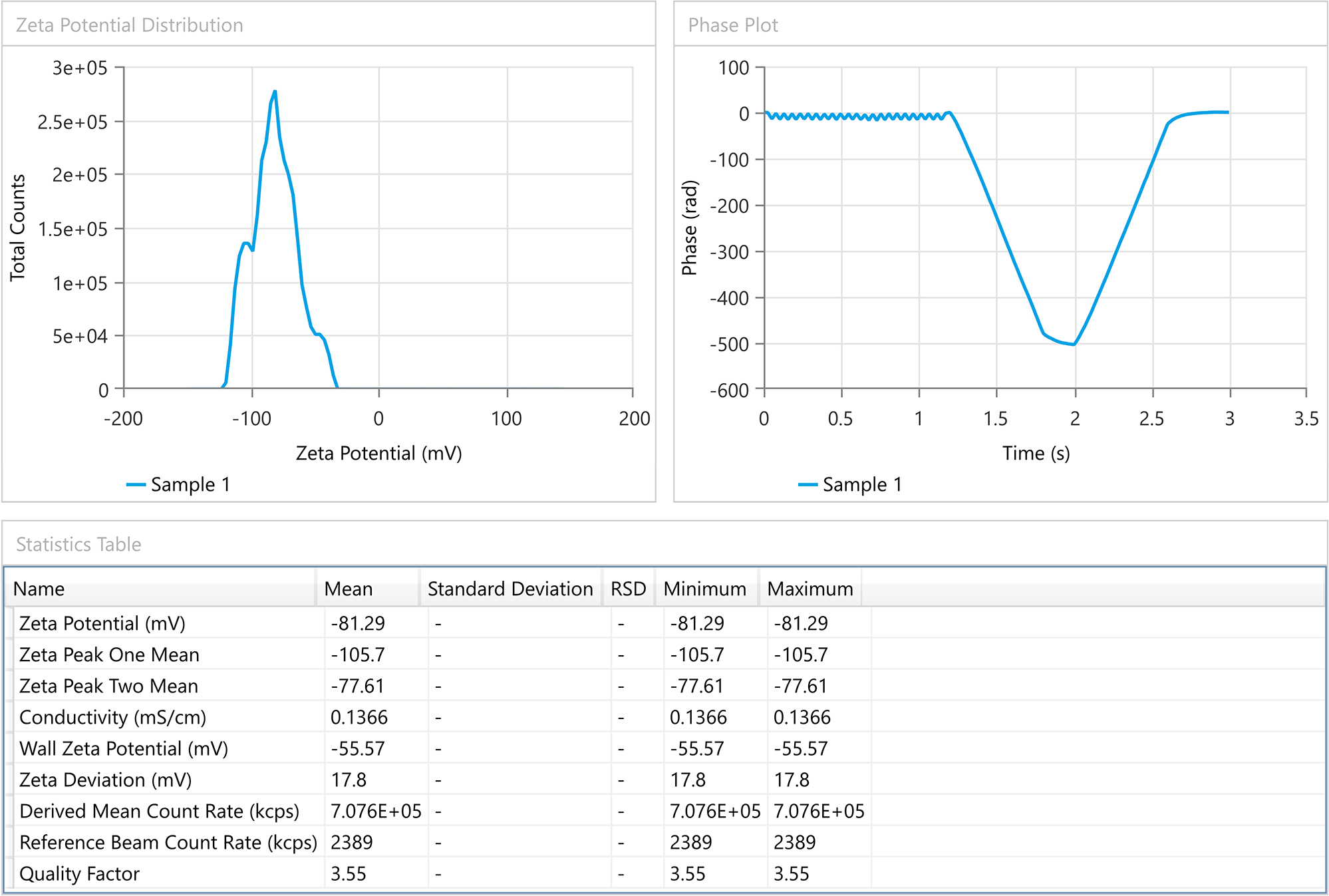Screen dimensions: 1329x896
Task: Click the Statistics Table panel title
Action: (78, 544)
